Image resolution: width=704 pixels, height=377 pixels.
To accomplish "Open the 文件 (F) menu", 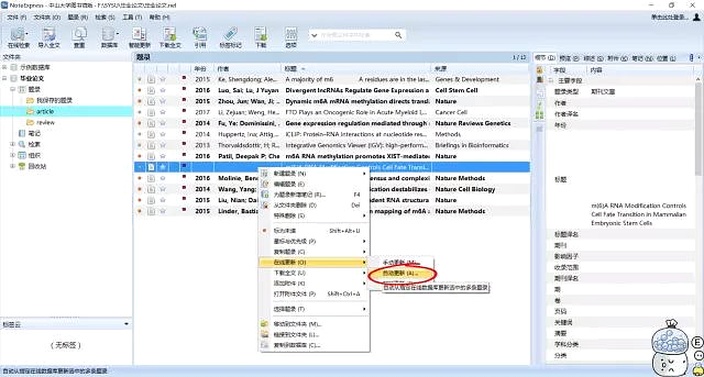I will click(x=17, y=17).
